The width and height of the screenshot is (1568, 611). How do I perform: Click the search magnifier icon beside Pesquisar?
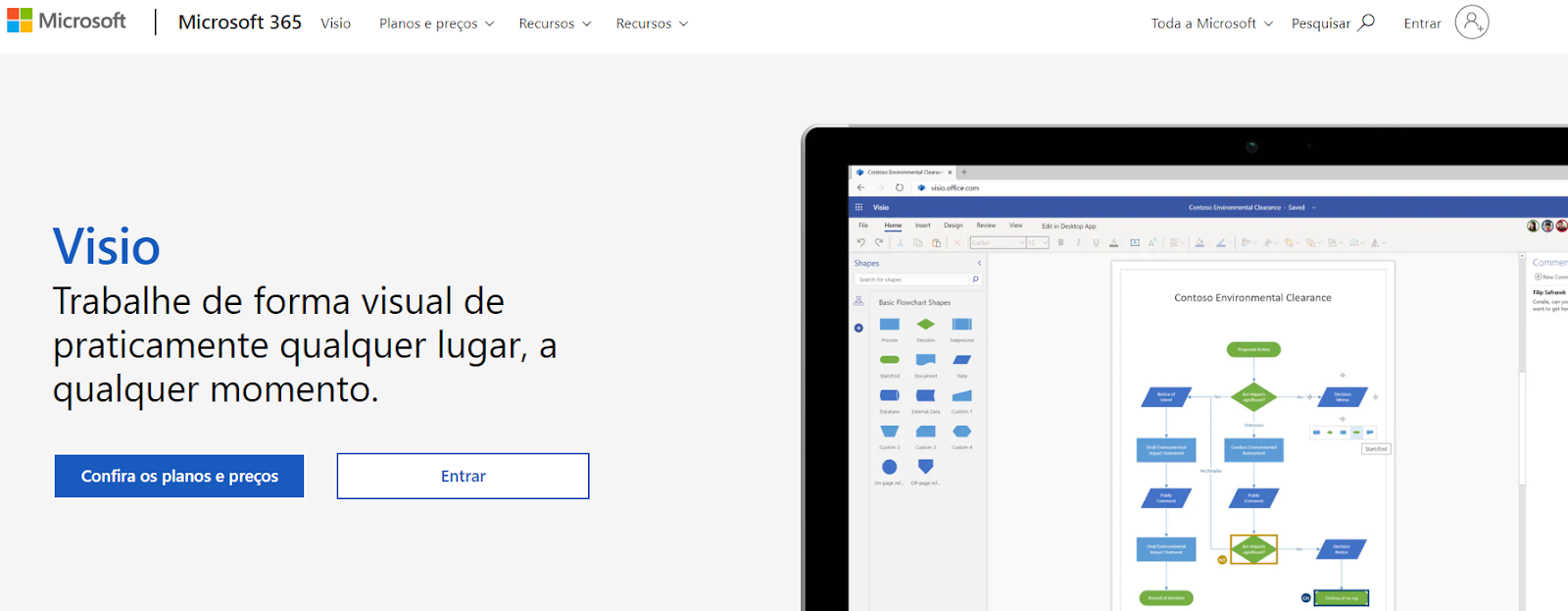pos(1366,22)
